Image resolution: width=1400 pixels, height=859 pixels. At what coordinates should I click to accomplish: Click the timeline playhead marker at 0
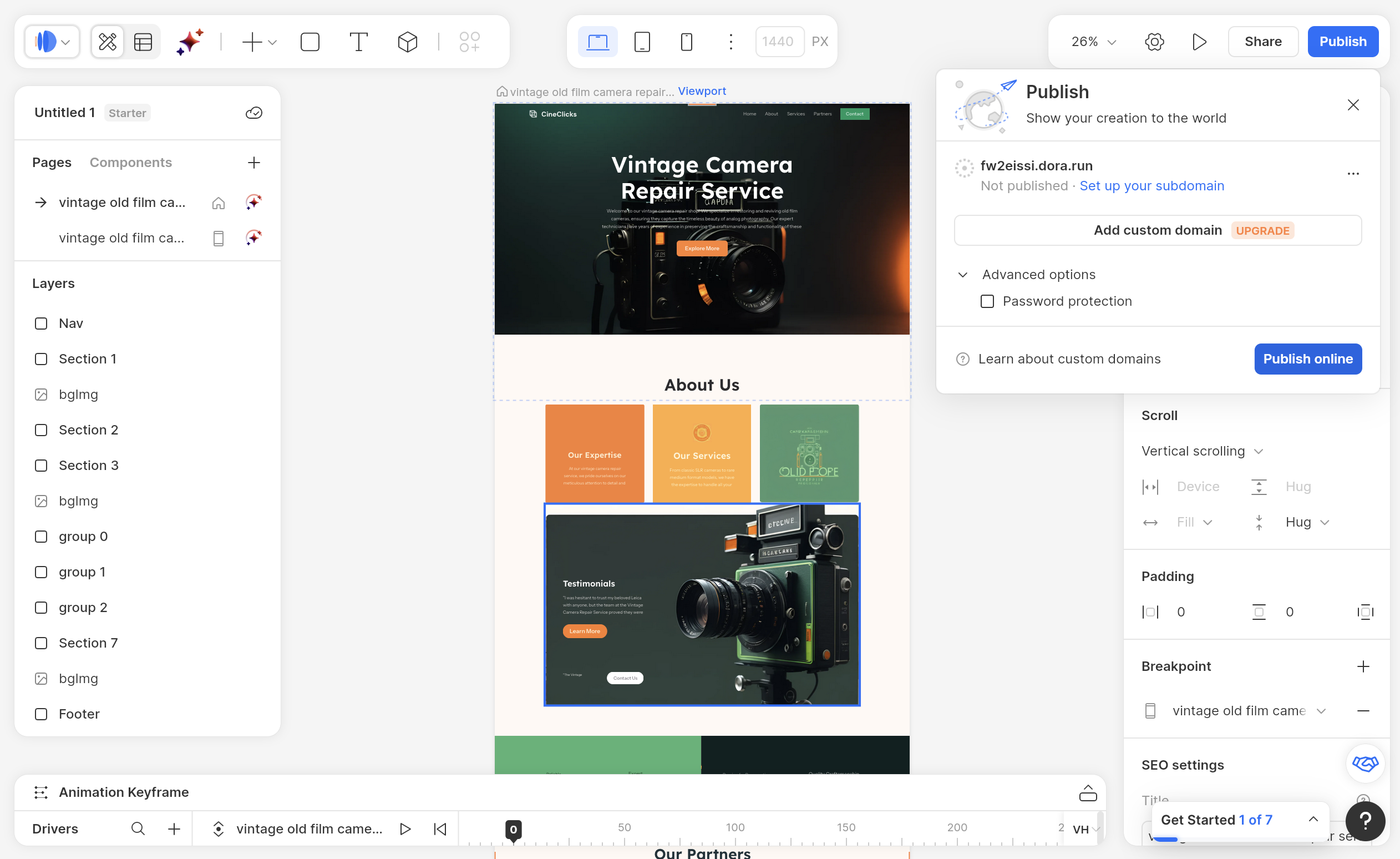[x=513, y=830]
